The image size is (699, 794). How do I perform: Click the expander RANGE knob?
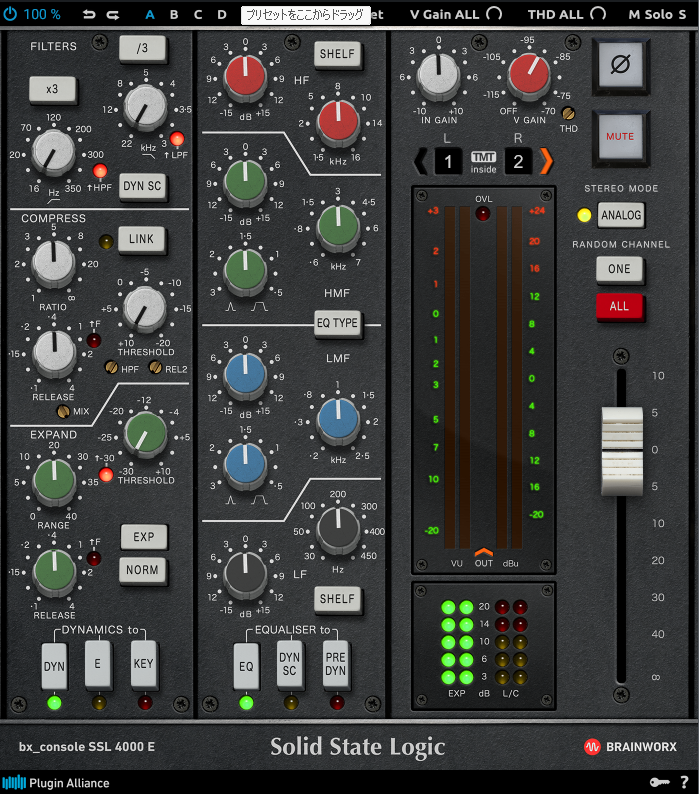pyautogui.click(x=54, y=481)
